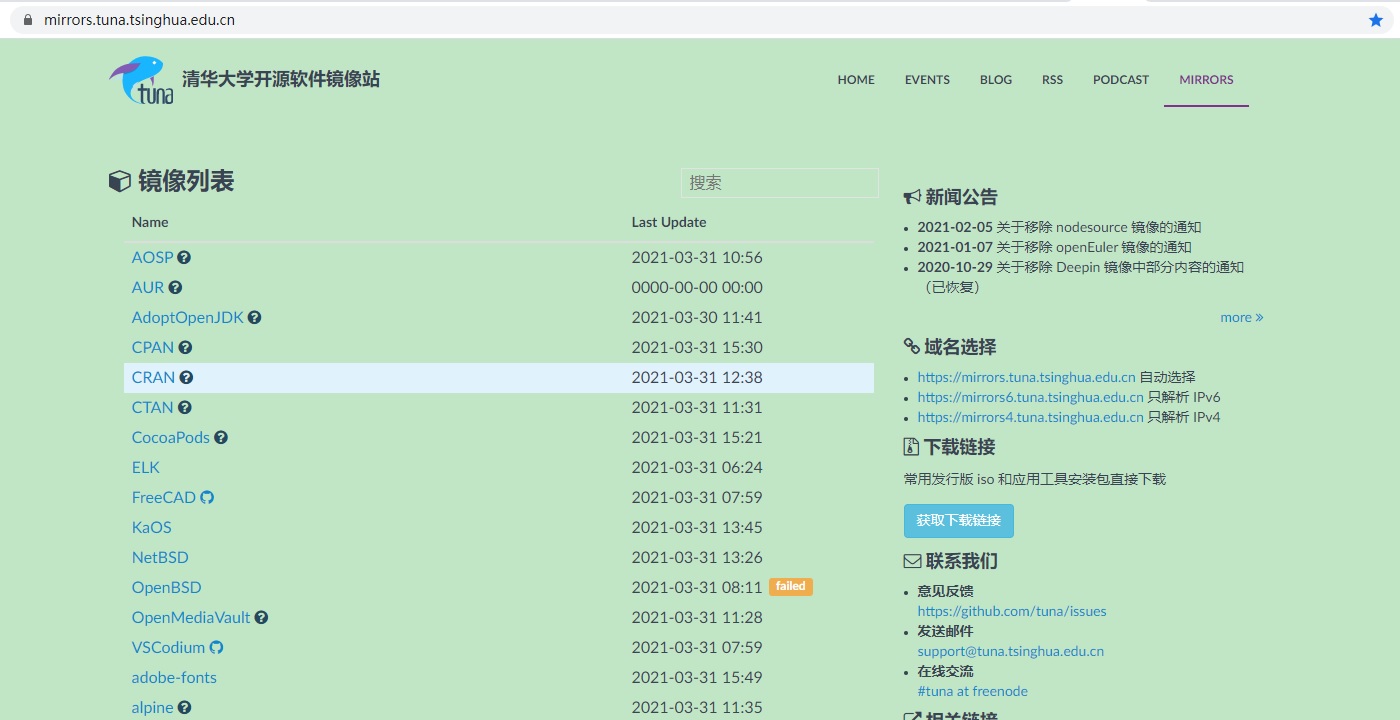Open the FreeCAD mirror link
Viewport: 1400px width, 720px height.
[164, 497]
